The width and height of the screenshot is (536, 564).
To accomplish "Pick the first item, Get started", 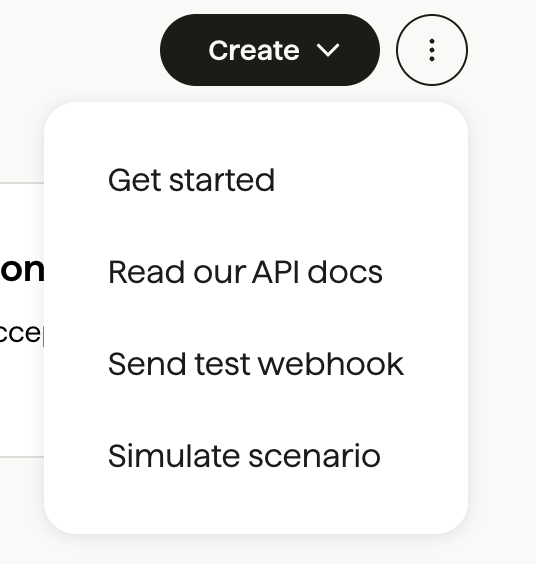I will click(256, 180).
